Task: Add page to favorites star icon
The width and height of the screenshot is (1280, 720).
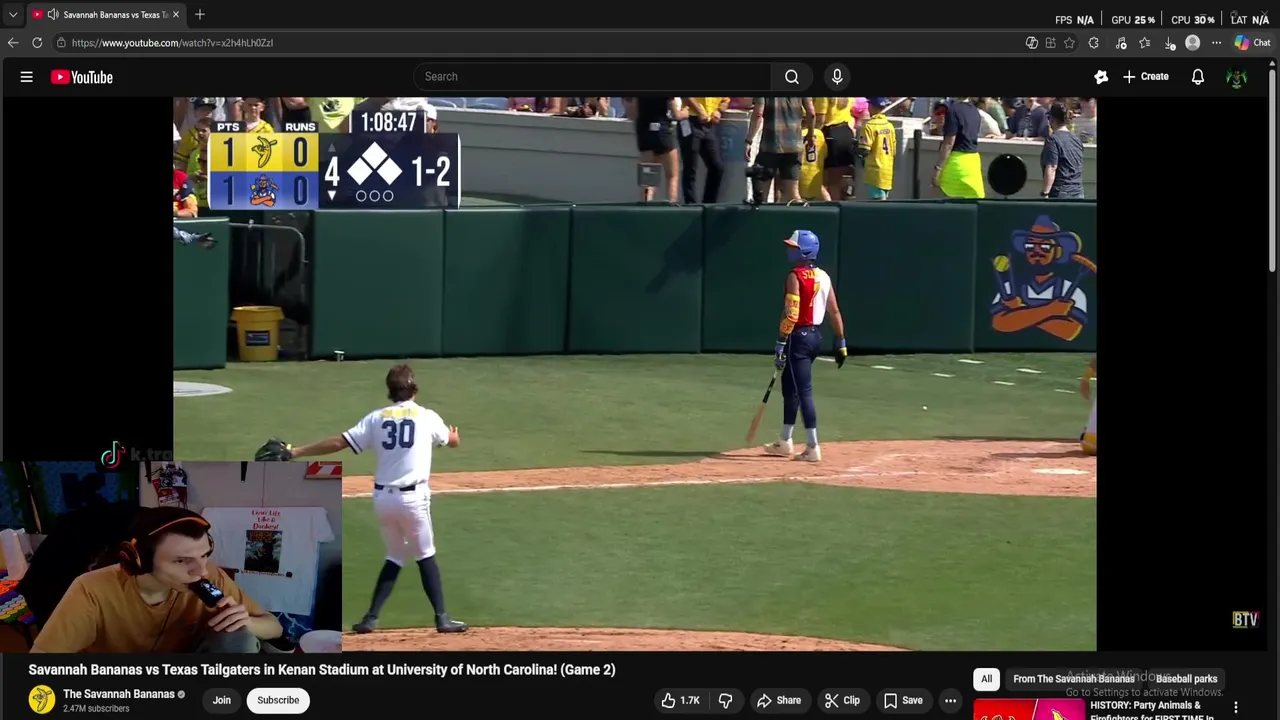Action: coord(1069,43)
